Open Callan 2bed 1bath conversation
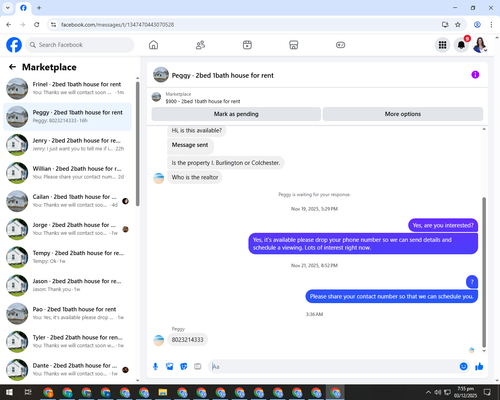This screenshot has width=500, height=400. [x=67, y=201]
